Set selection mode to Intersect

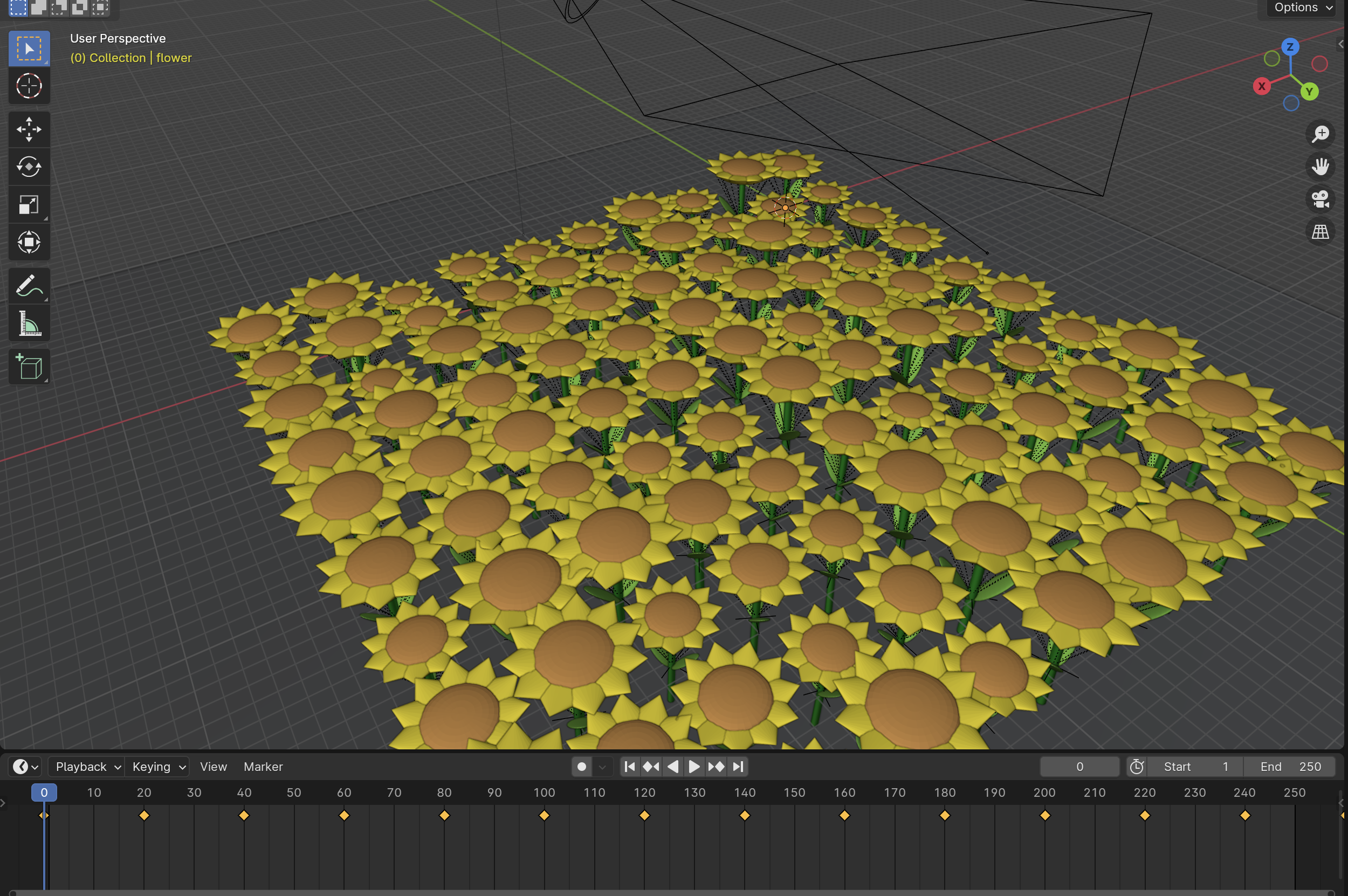click(x=100, y=8)
